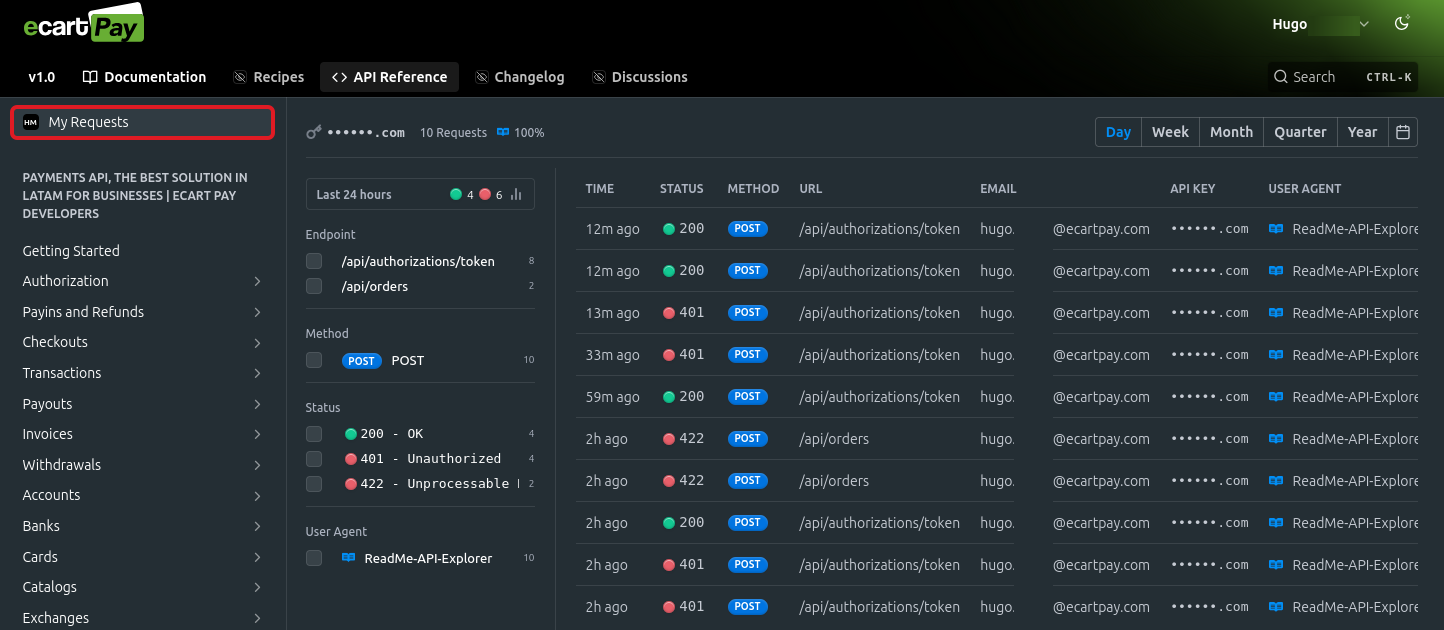1444x630 pixels.
Task: Open the Documentation tab
Action: (x=144, y=77)
